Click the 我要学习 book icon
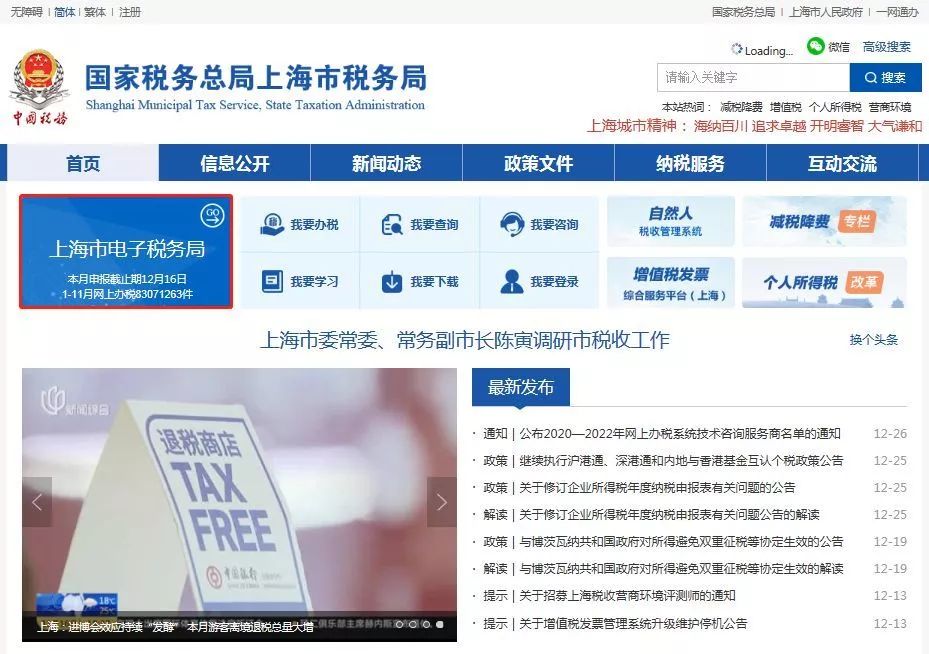 (x=272, y=281)
